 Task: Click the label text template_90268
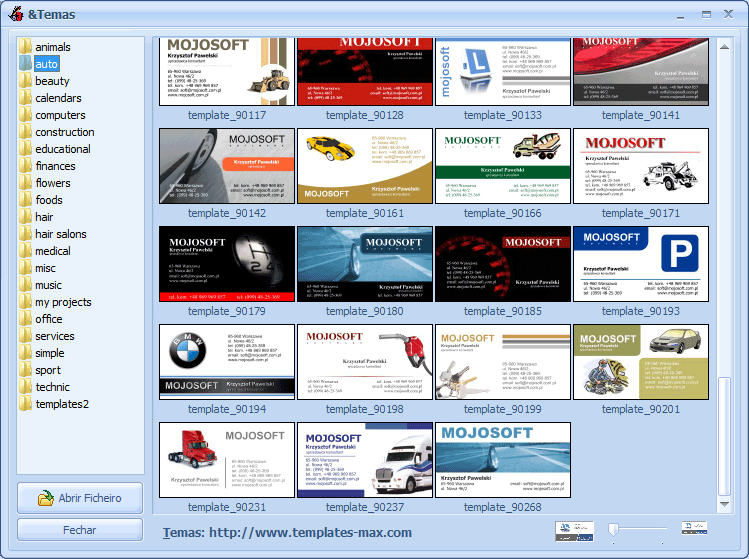(503, 507)
